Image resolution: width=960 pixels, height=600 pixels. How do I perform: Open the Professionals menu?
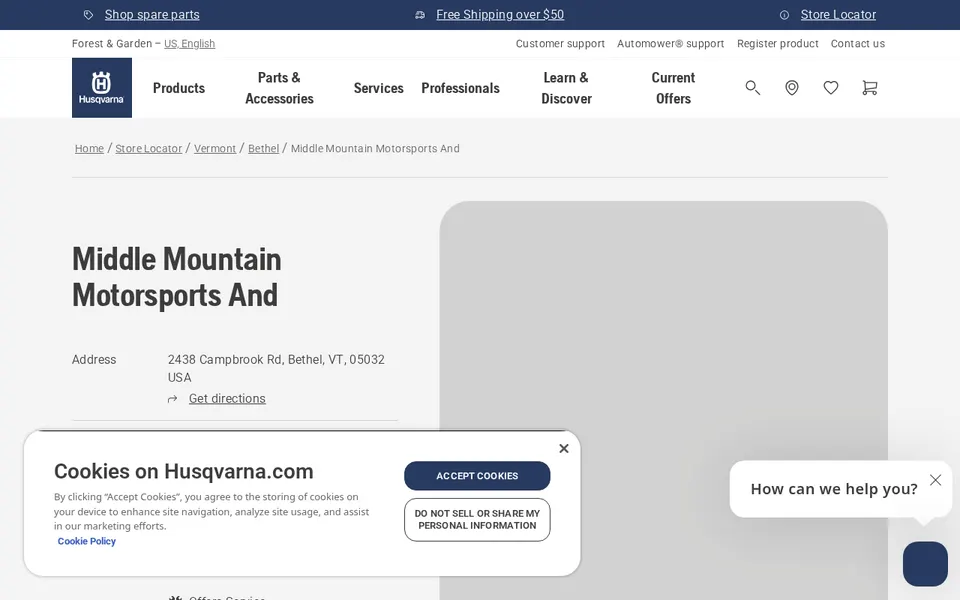460,88
